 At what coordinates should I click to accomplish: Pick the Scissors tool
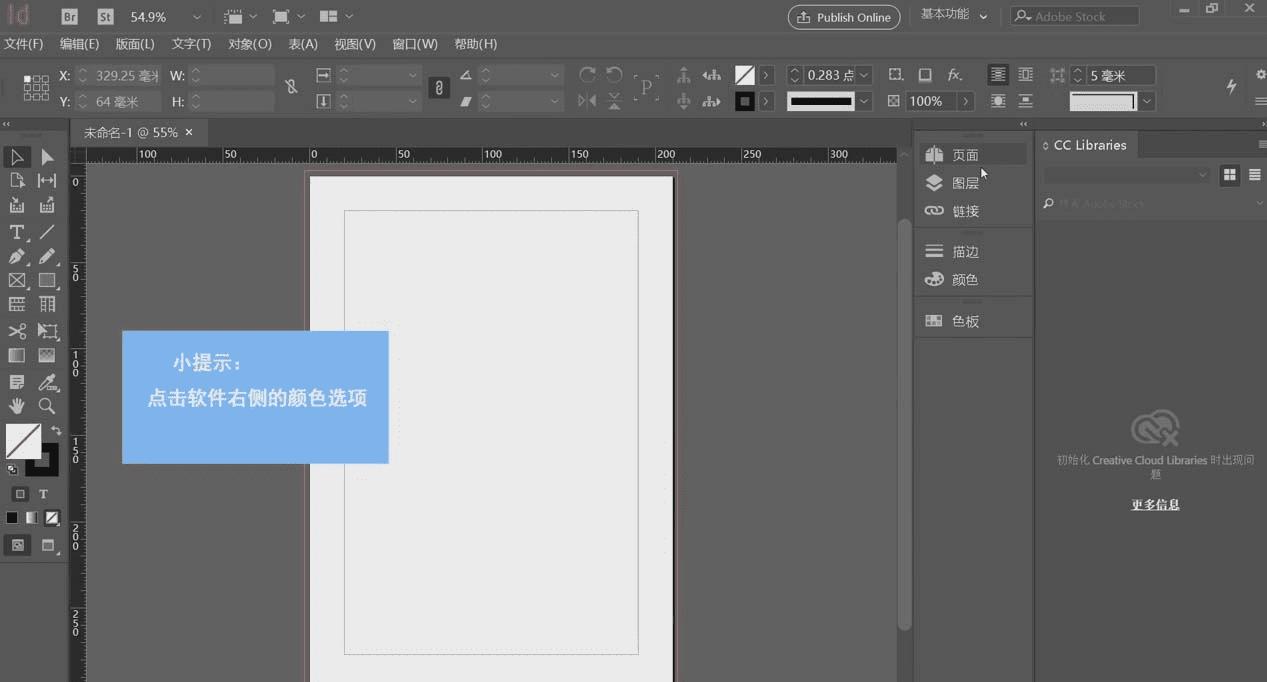17,331
